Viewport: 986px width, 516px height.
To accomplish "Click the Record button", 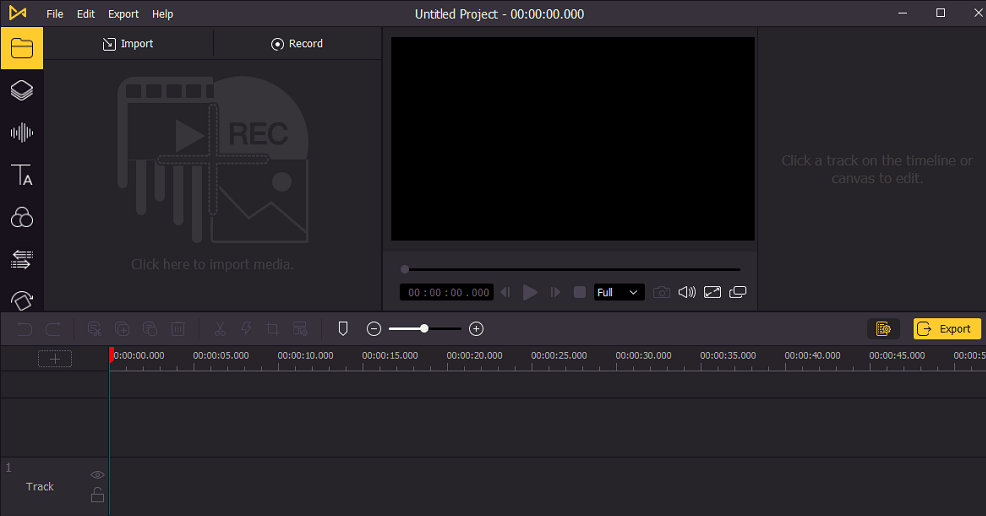I will tap(297, 43).
